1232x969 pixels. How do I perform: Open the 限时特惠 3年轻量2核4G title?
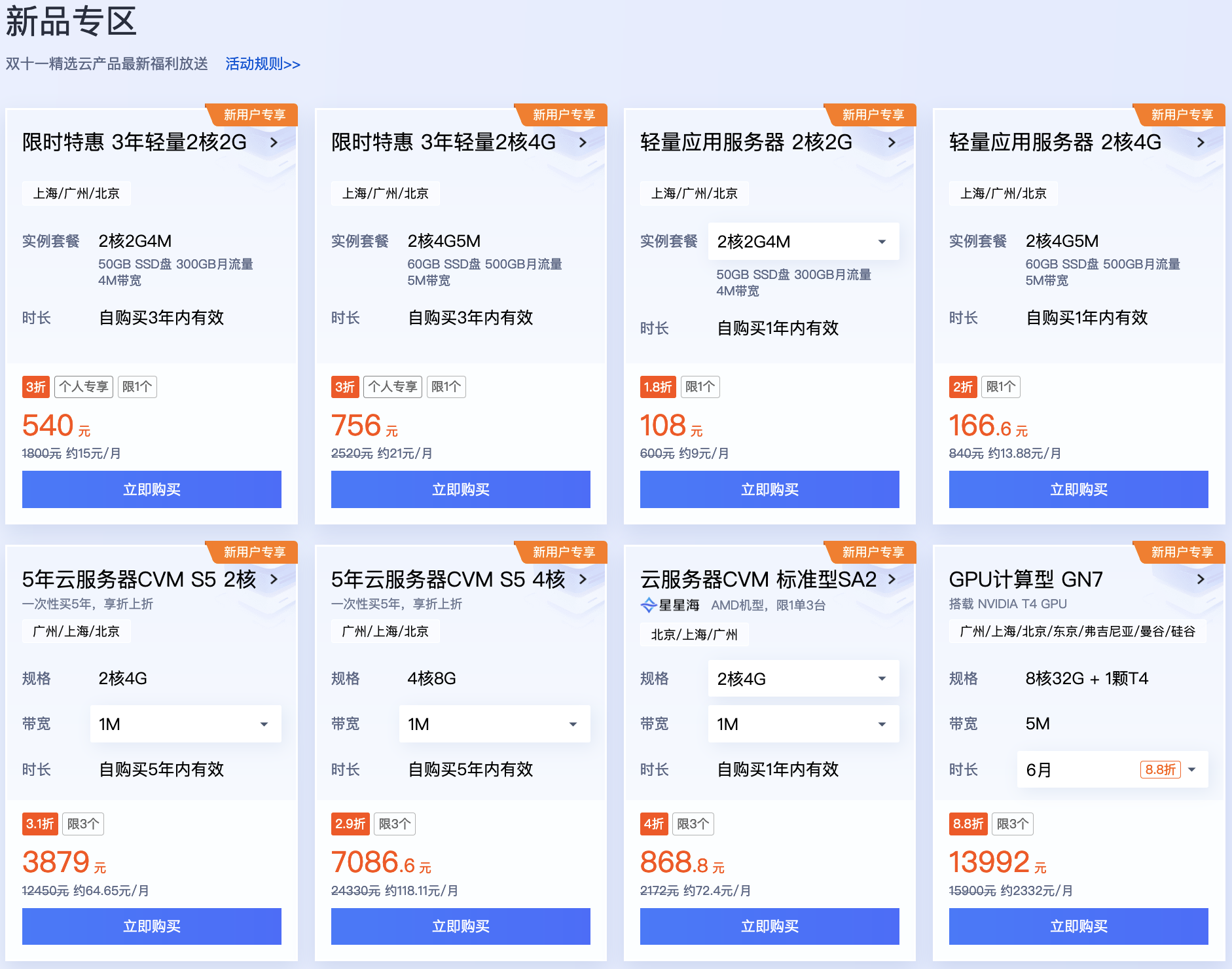point(443,142)
